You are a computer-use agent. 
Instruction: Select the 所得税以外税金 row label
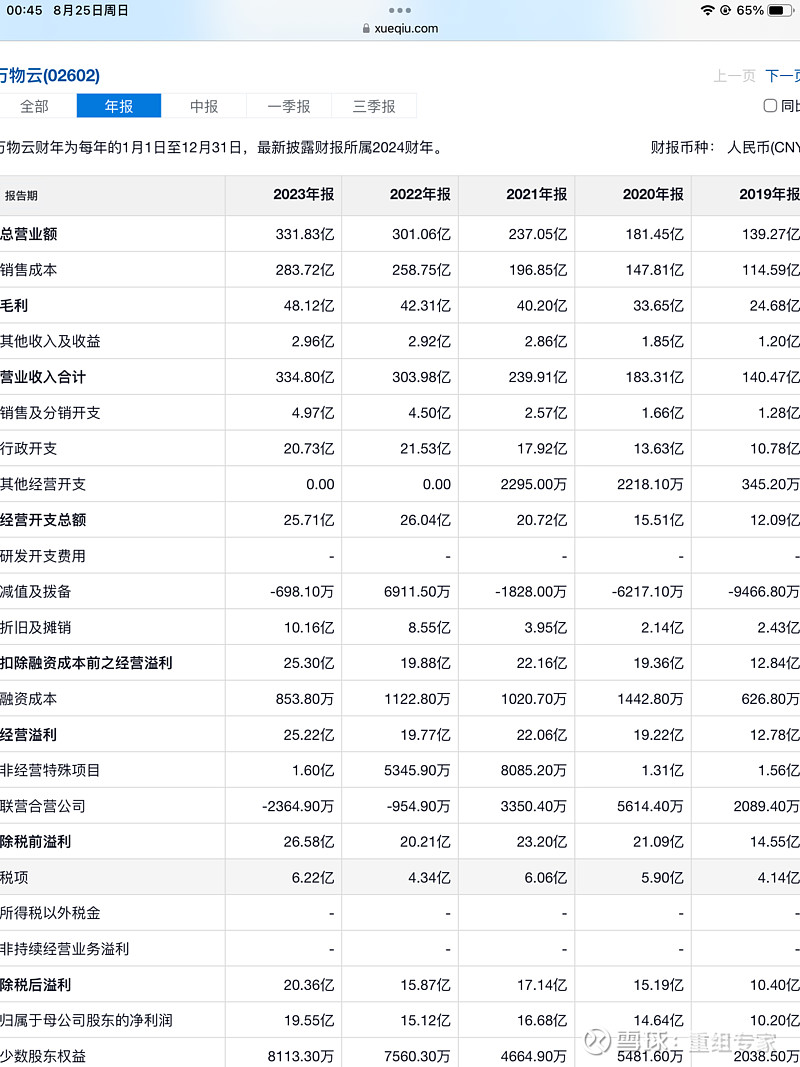[50, 913]
